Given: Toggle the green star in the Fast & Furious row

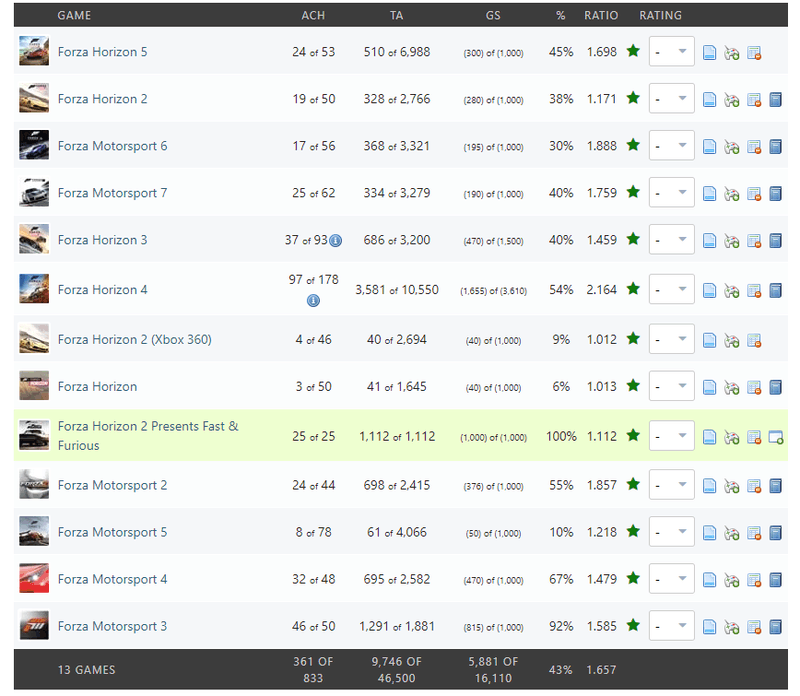Looking at the screenshot, I should [633, 435].
